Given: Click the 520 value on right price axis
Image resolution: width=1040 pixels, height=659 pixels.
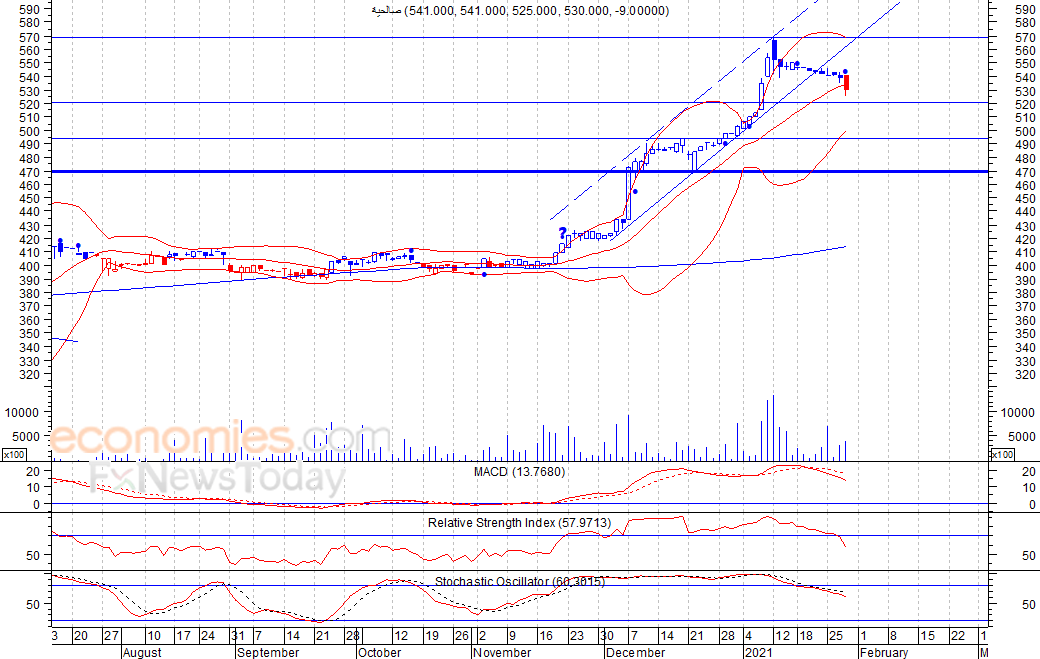Looking at the screenshot, I should pos(1025,105).
